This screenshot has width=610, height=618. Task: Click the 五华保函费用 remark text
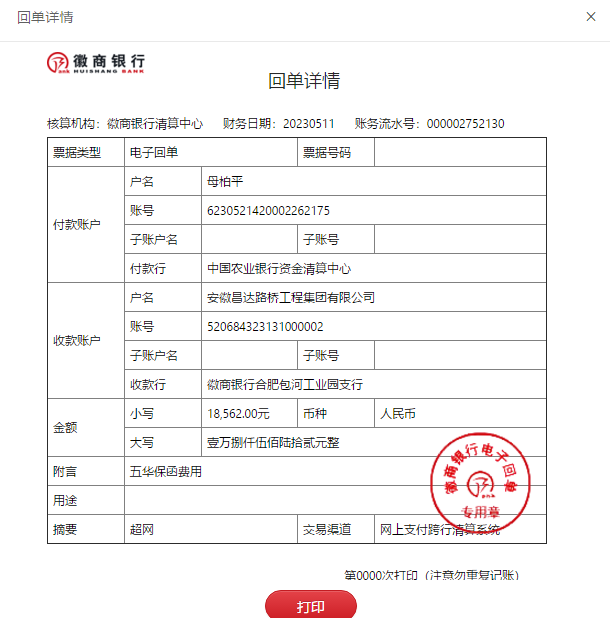pyautogui.click(x=165, y=471)
